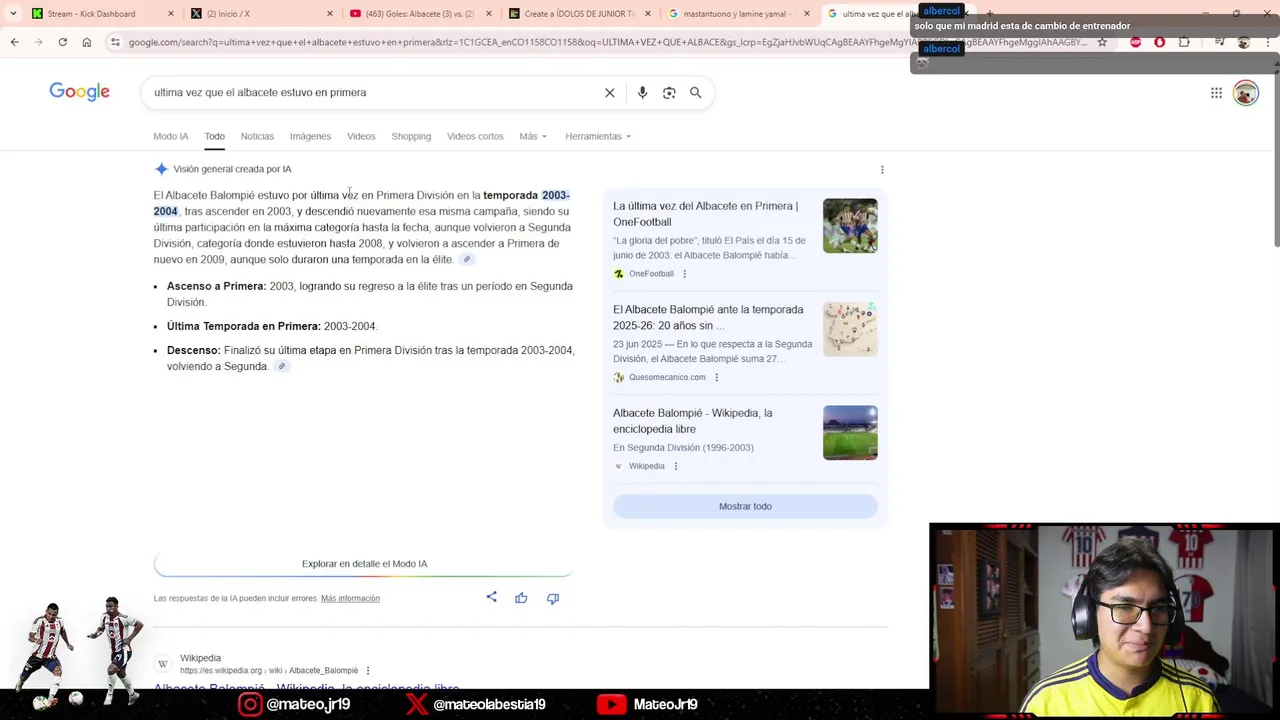Open Albacete Balompié ante la temporada 2025-26 link
The height and width of the screenshot is (720, 1280).
click(708, 317)
